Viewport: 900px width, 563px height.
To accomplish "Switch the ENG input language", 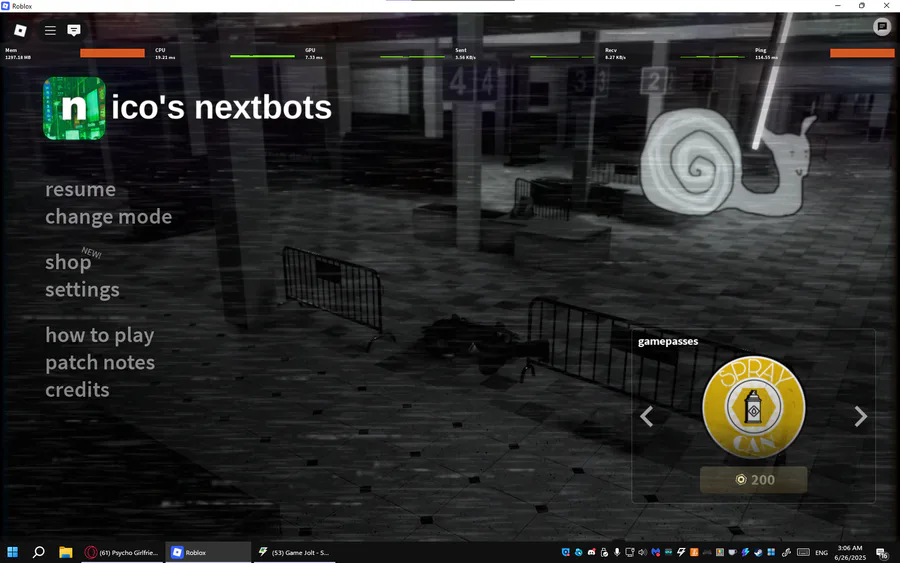I will [821, 553].
